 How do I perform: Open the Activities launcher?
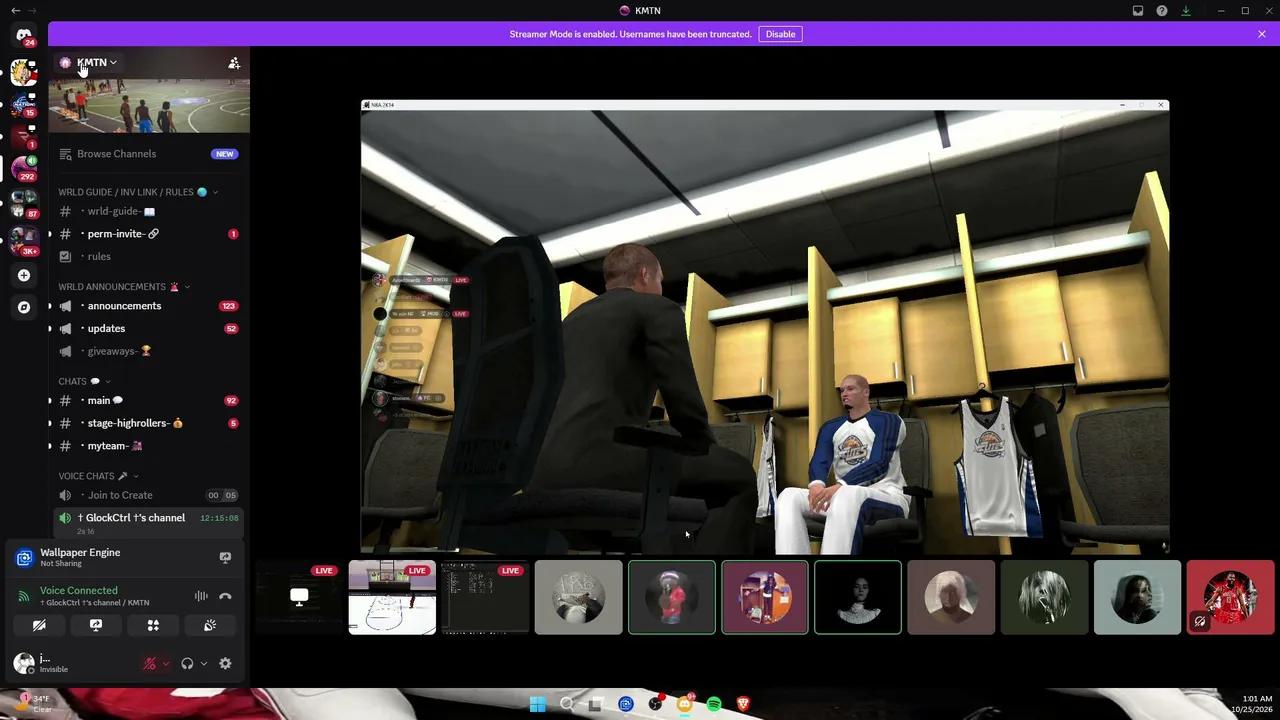point(153,625)
